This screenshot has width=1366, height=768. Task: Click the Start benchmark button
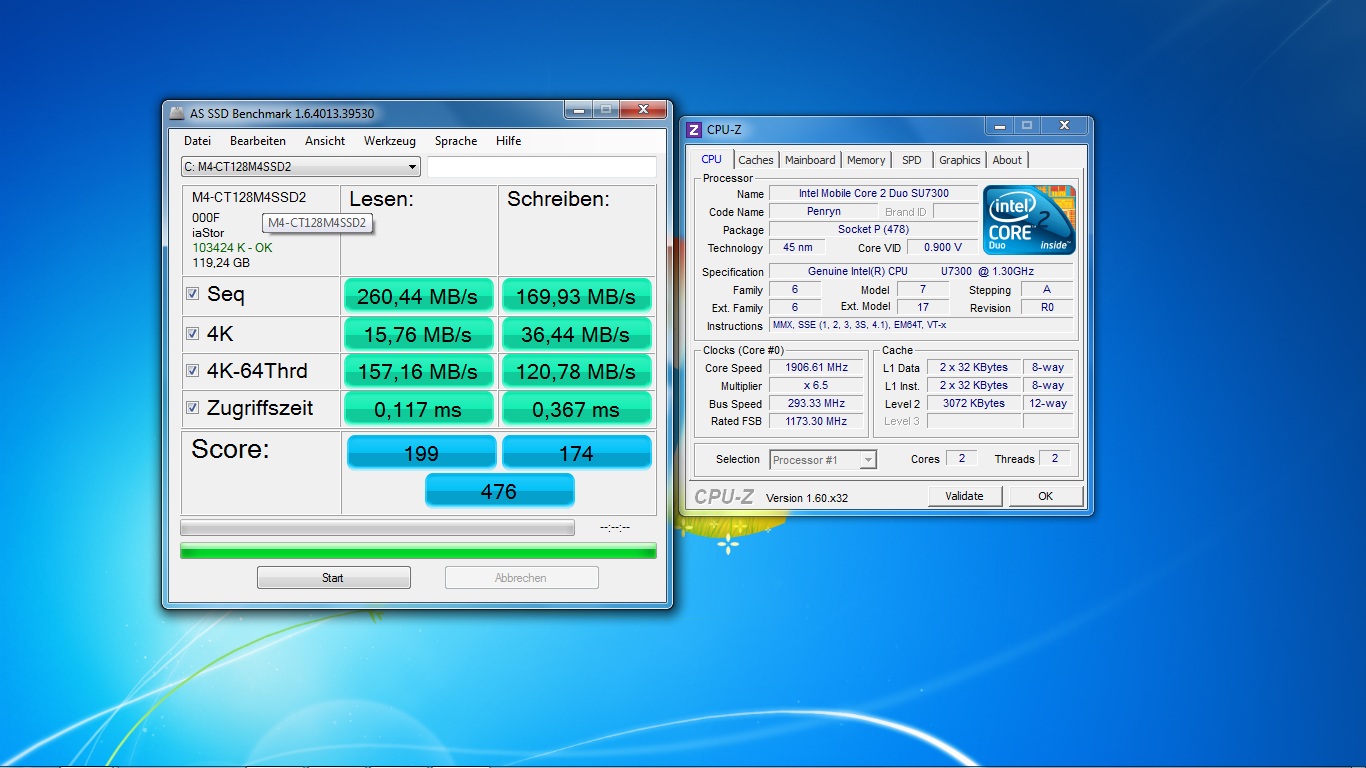point(334,578)
